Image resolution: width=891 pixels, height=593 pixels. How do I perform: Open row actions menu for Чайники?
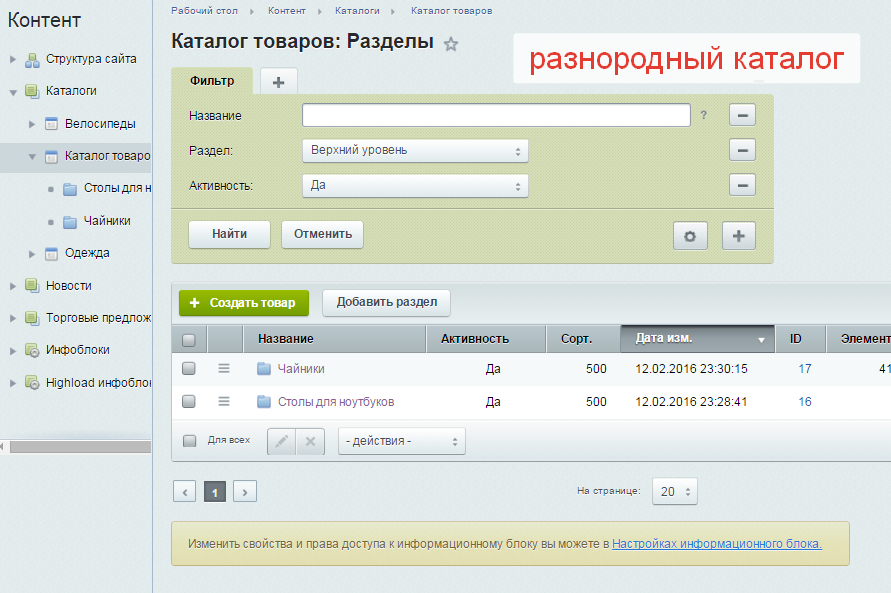224,369
